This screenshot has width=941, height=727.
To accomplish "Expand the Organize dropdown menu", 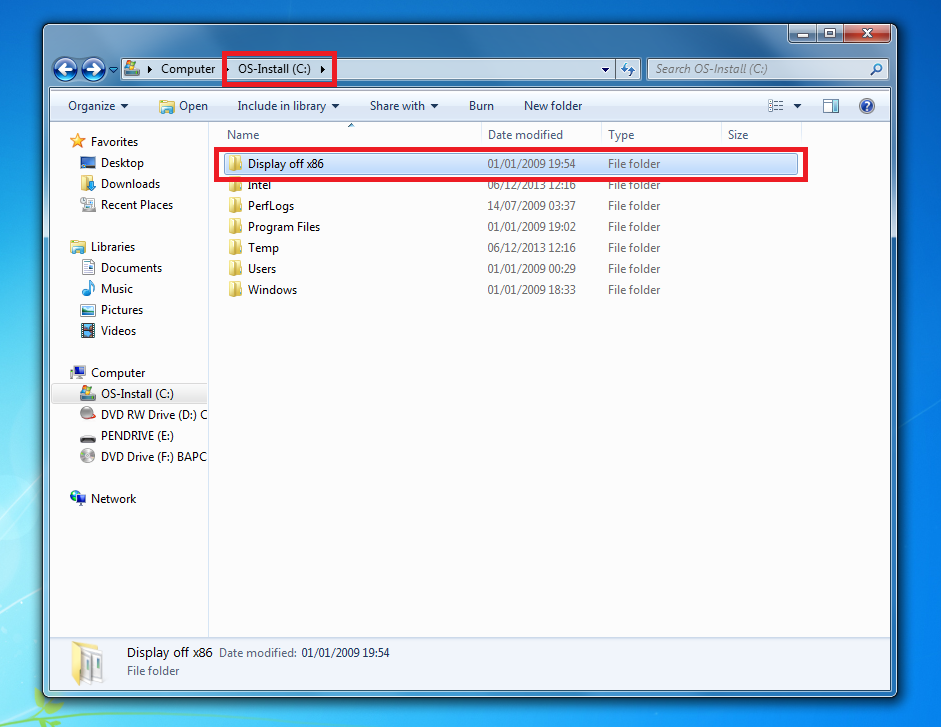I will (97, 106).
